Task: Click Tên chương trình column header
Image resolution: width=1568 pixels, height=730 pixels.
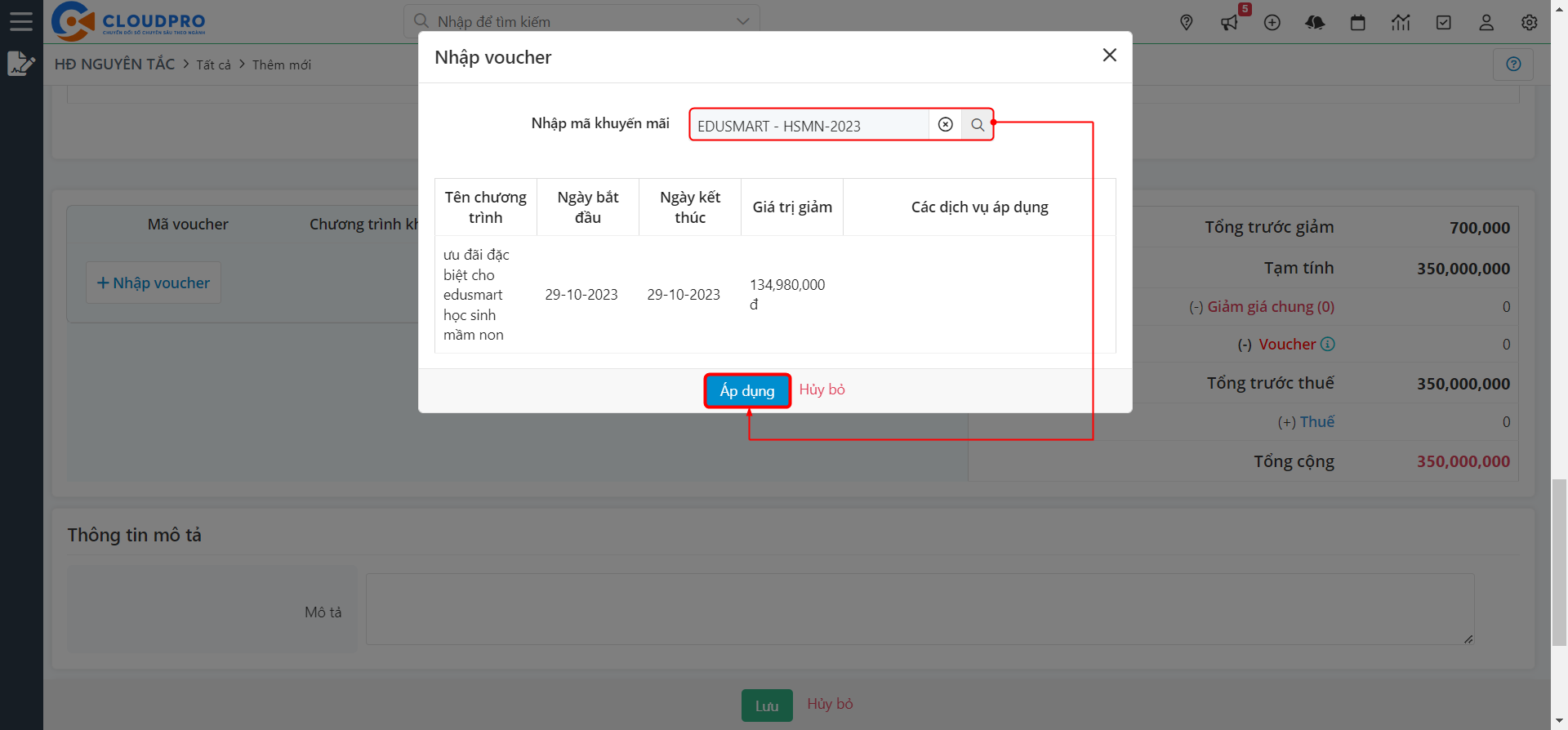Action: 486,207
